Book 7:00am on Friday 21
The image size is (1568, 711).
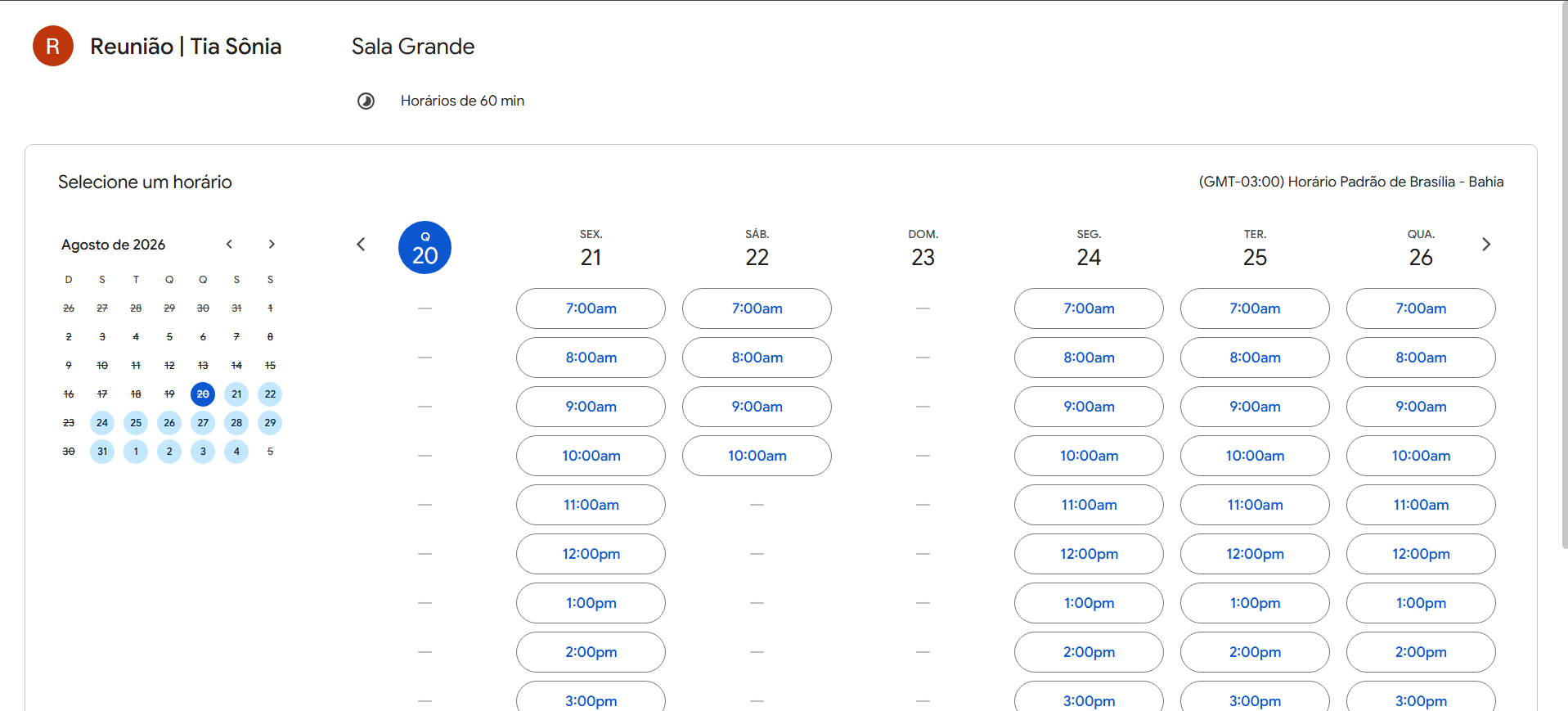click(x=591, y=308)
